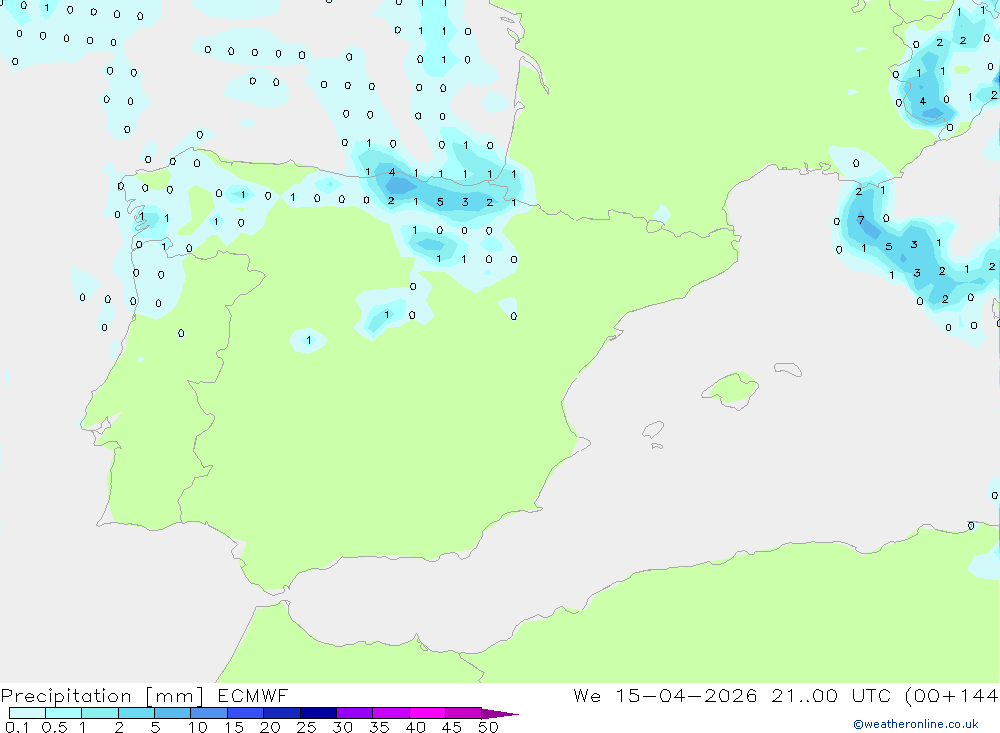
Task: Click the Mallorca island on the map
Action: click(x=731, y=389)
